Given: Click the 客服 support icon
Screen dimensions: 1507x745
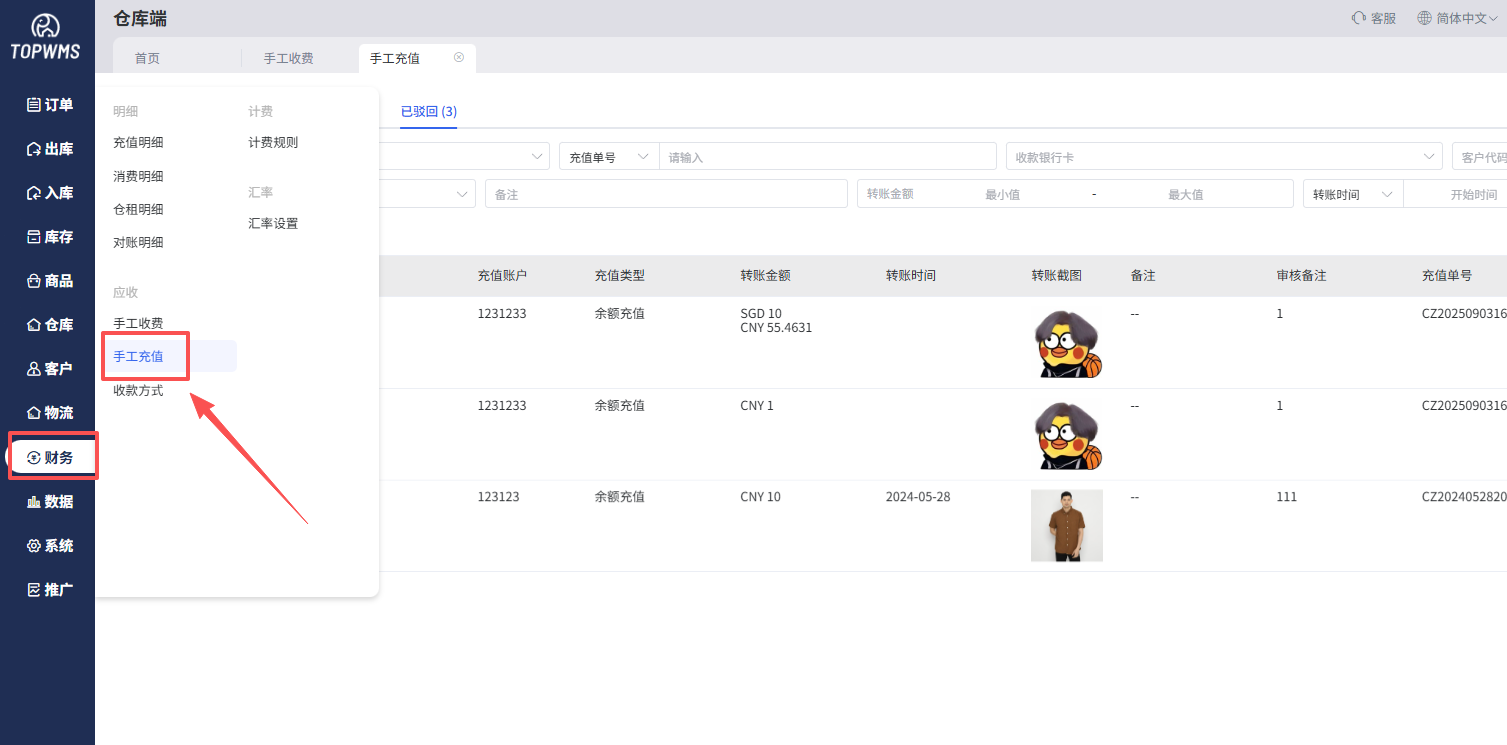Looking at the screenshot, I should tap(1374, 17).
